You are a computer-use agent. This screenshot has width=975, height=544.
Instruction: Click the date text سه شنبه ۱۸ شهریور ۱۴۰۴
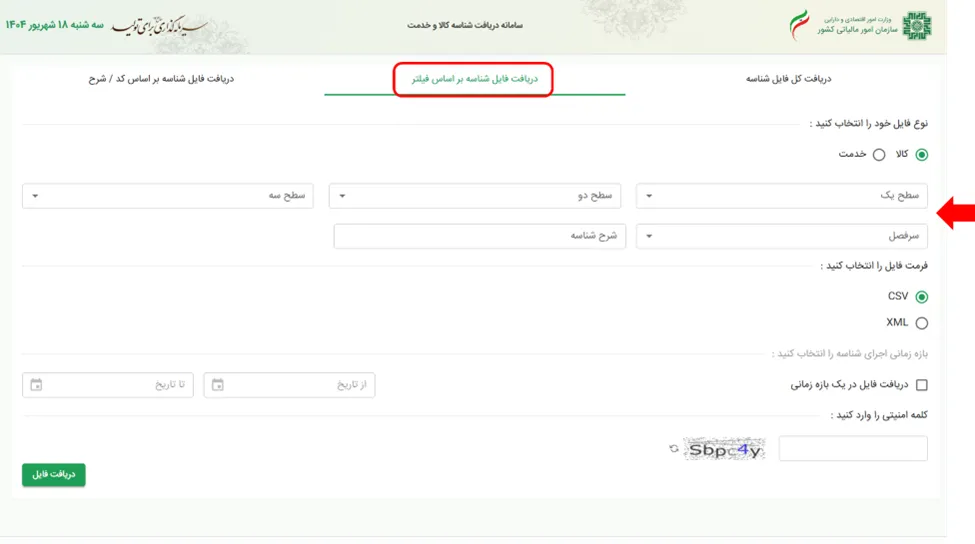click(55, 25)
